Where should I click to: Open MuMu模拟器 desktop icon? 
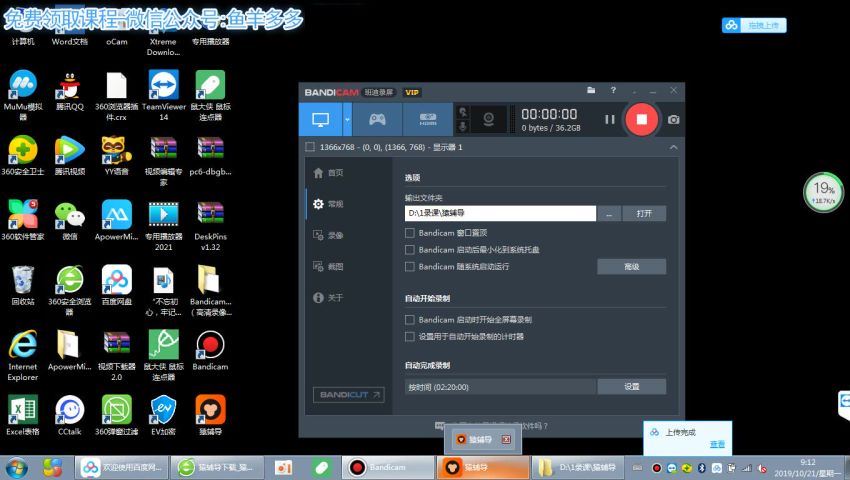(x=23, y=95)
